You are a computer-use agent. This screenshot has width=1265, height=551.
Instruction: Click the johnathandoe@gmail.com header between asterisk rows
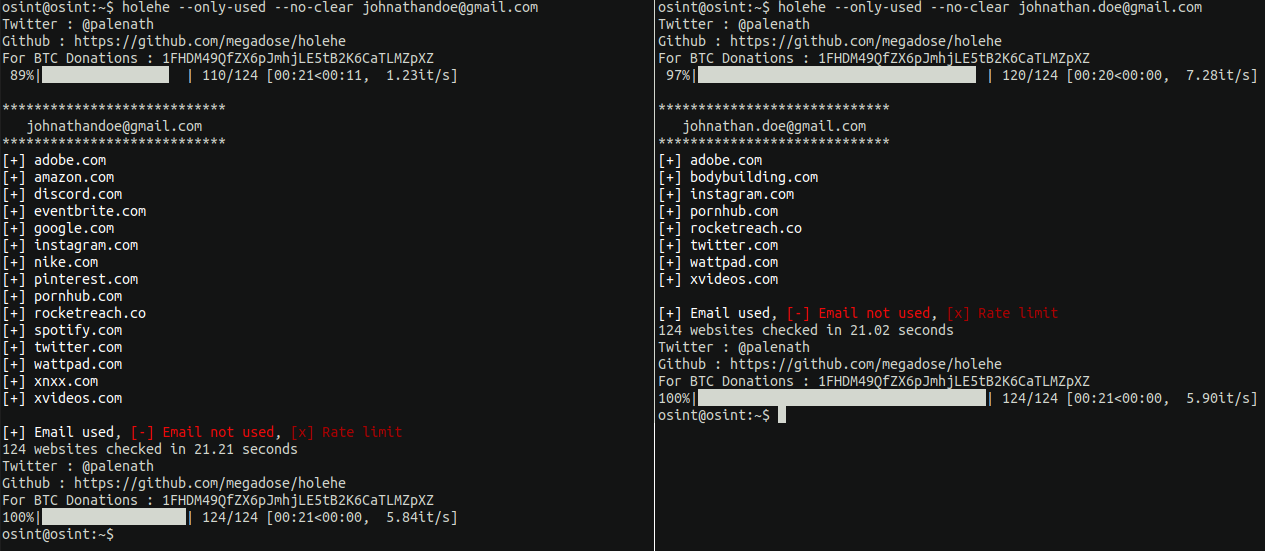(x=114, y=126)
